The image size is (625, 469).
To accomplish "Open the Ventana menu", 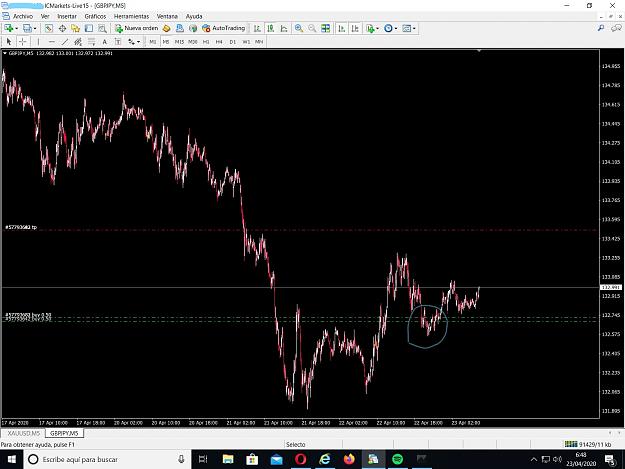I will point(167,16).
